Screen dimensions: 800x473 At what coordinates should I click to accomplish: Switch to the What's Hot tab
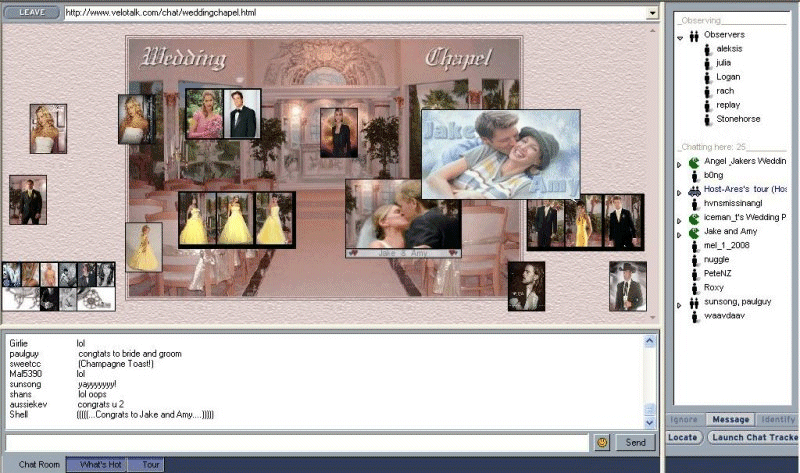pos(100,465)
